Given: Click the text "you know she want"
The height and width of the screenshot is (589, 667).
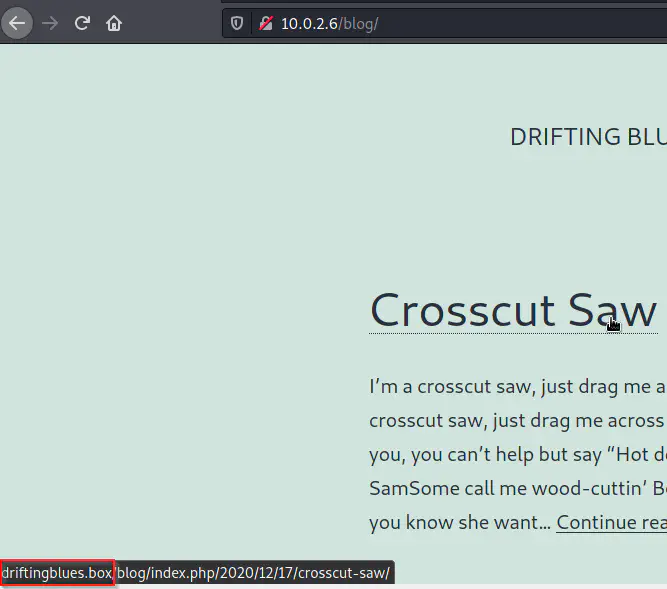Looking at the screenshot, I should [x=455, y=522].
